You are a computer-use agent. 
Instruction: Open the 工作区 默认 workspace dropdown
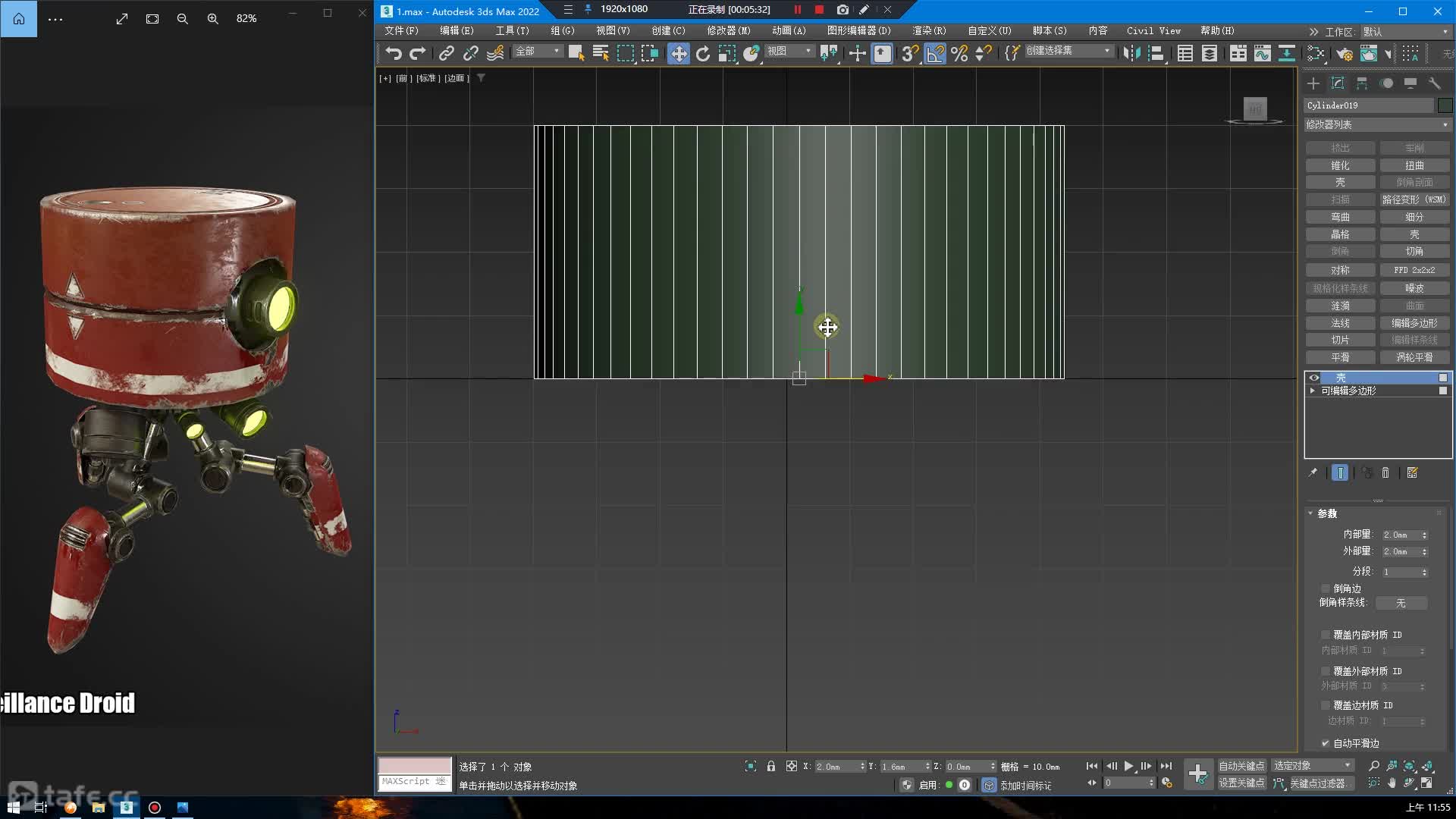(1407, 32)
